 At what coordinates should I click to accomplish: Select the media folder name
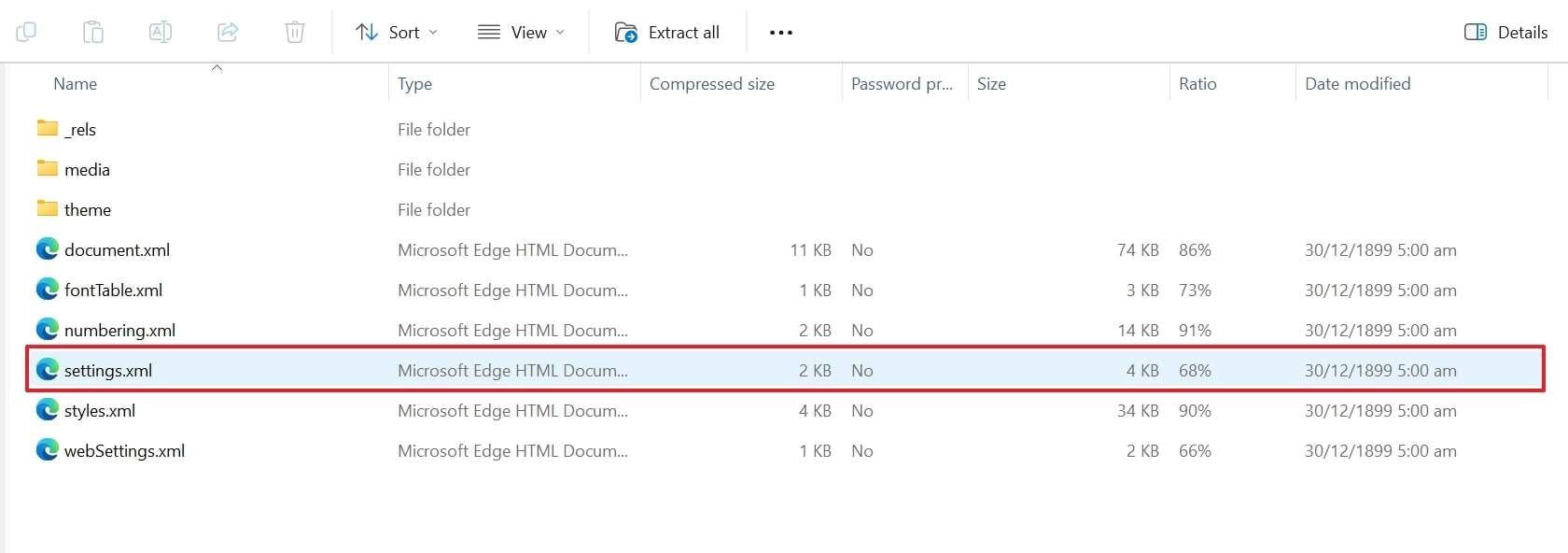[87, 169]
